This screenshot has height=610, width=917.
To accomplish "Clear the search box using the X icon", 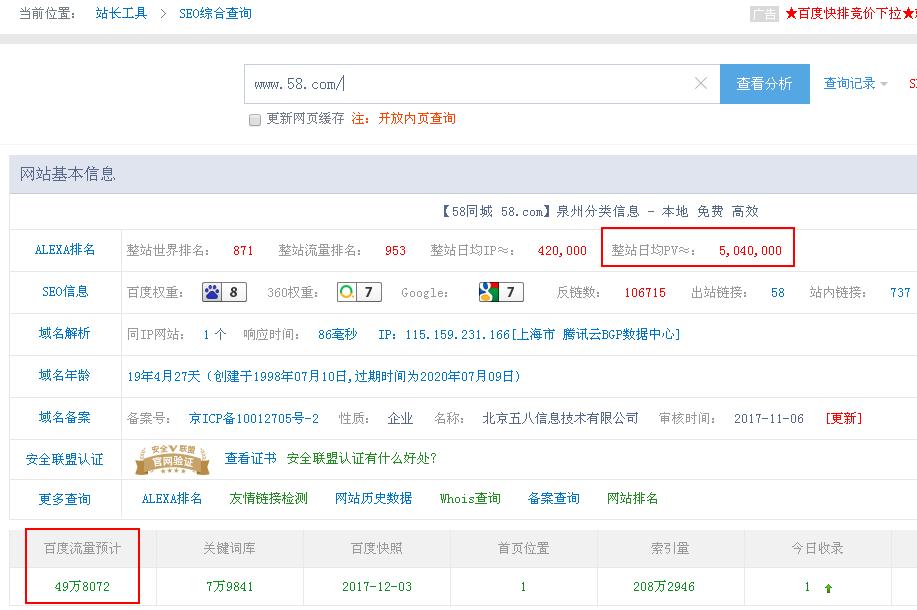I will tap(699, 83).
